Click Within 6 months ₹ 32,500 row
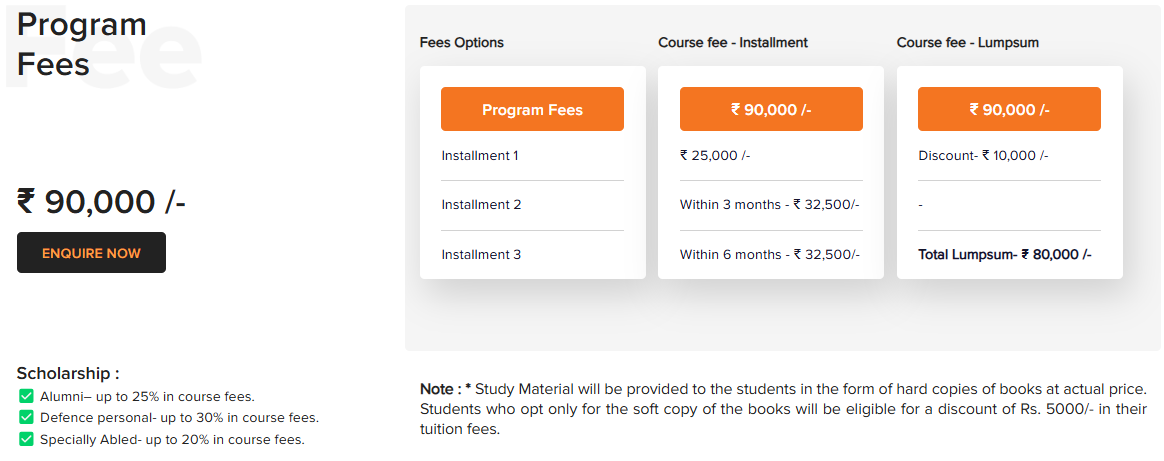Image resolution: width=1164 pixels, height=461 pixels. 769,255
